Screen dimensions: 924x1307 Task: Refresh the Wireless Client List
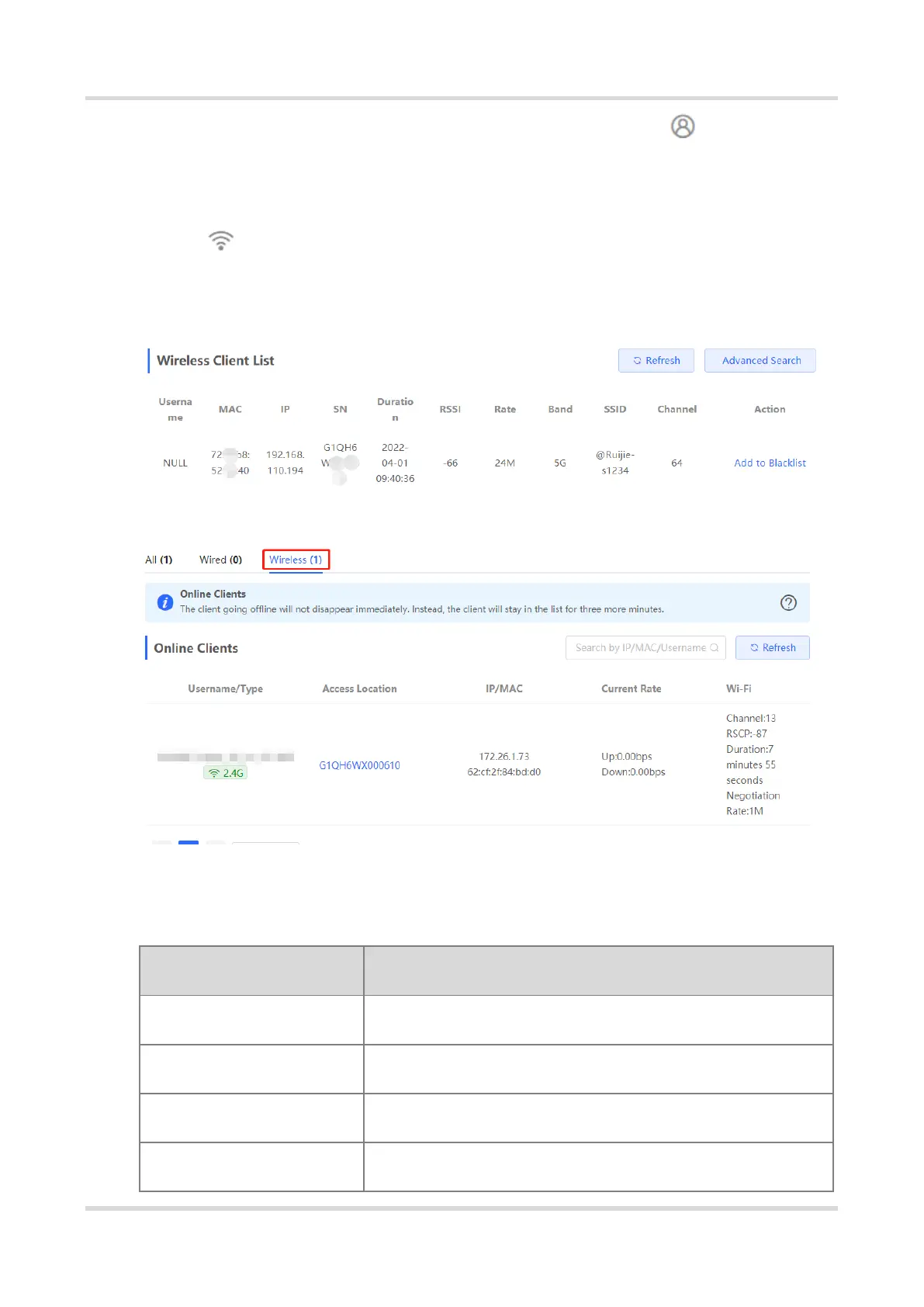coord(656,360)
